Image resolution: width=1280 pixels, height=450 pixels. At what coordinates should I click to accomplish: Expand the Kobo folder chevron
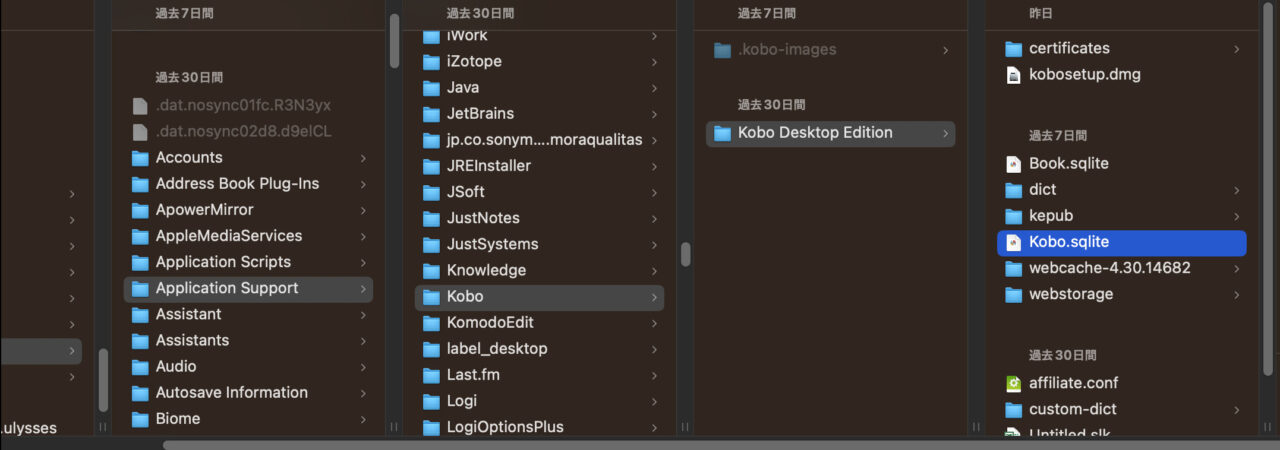(x=654, y=297)
